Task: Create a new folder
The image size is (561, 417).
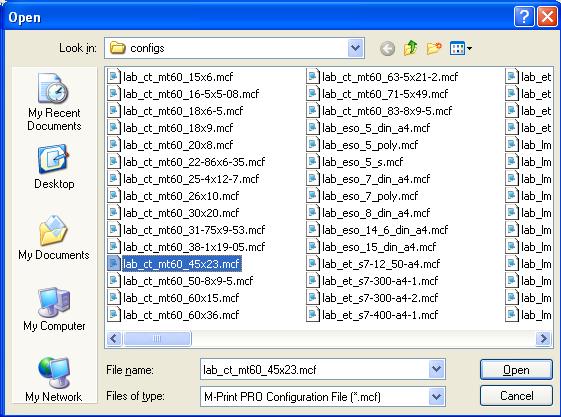Action: (434, 48)
